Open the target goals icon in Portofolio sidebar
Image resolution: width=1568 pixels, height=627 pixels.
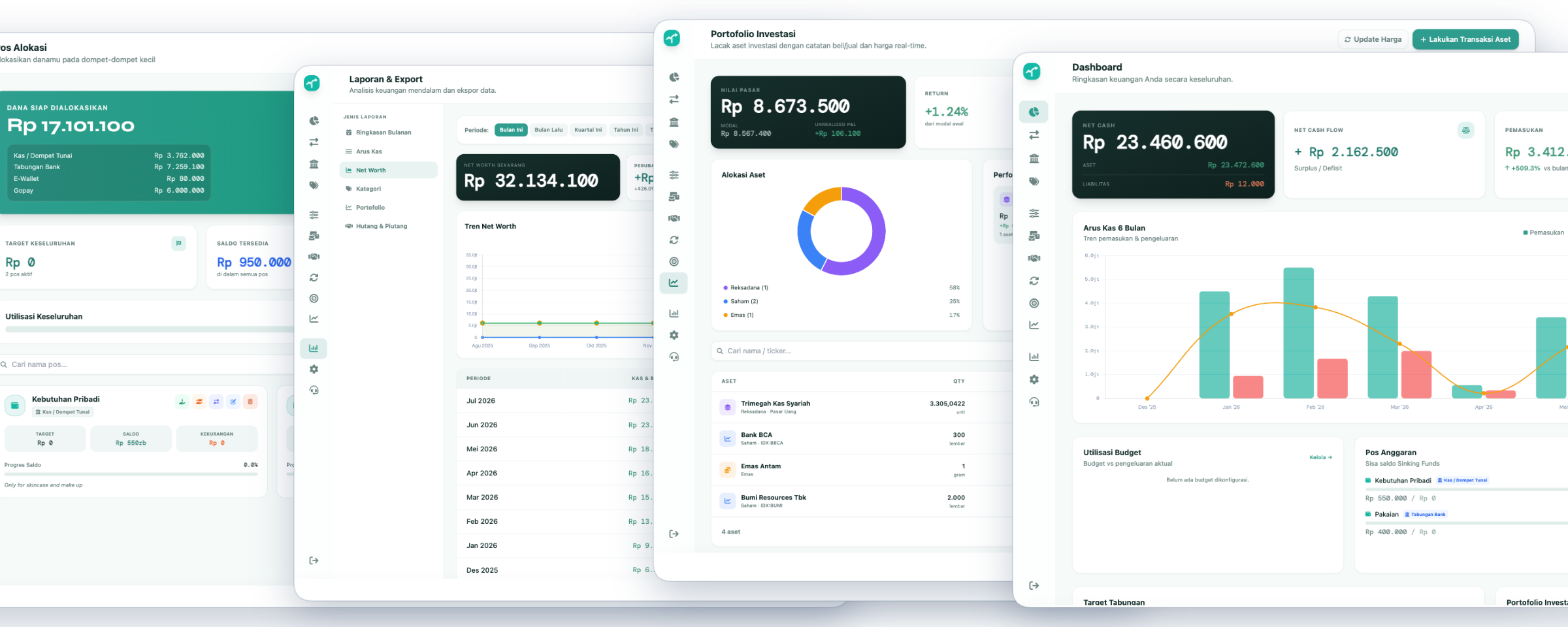[x=674, y=261]
